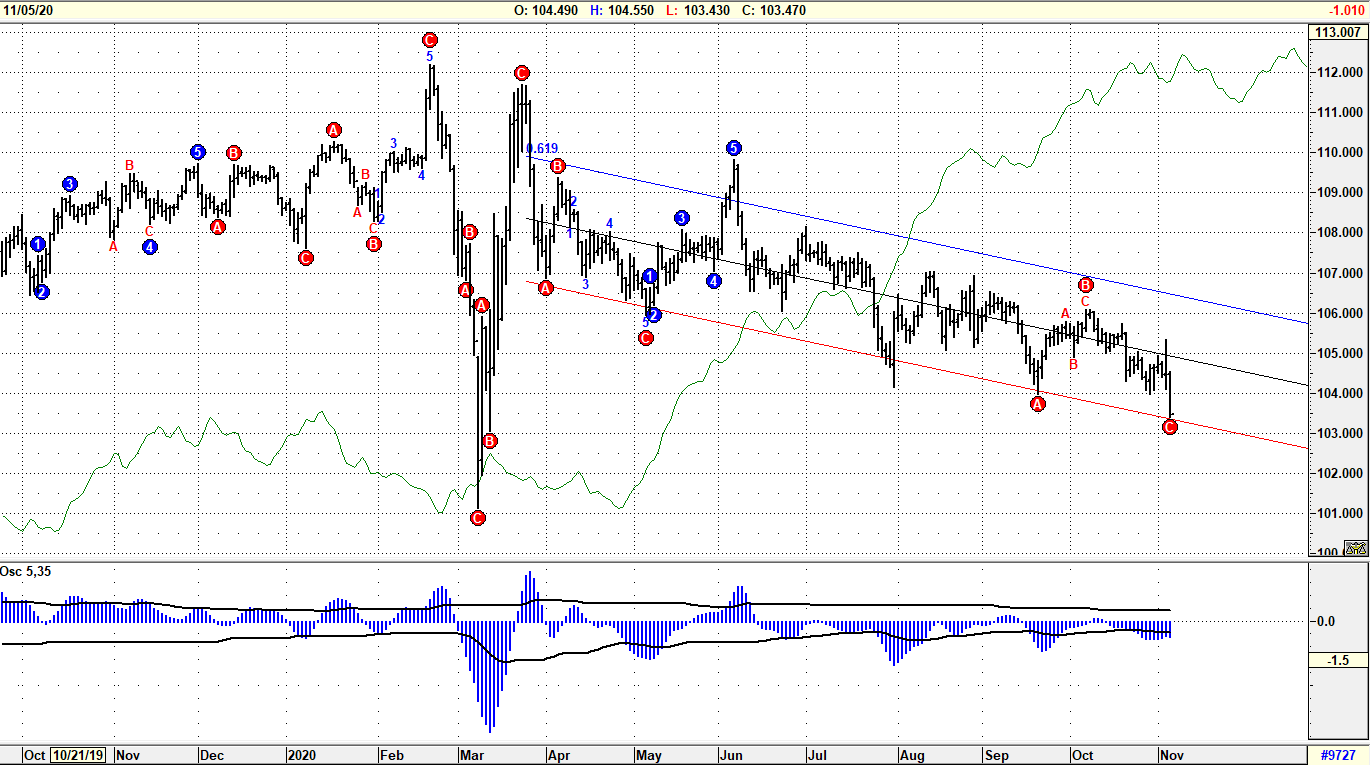Select the red circled C at November low
Viewport: 1370px width, 765px height.
point(1170,427)
